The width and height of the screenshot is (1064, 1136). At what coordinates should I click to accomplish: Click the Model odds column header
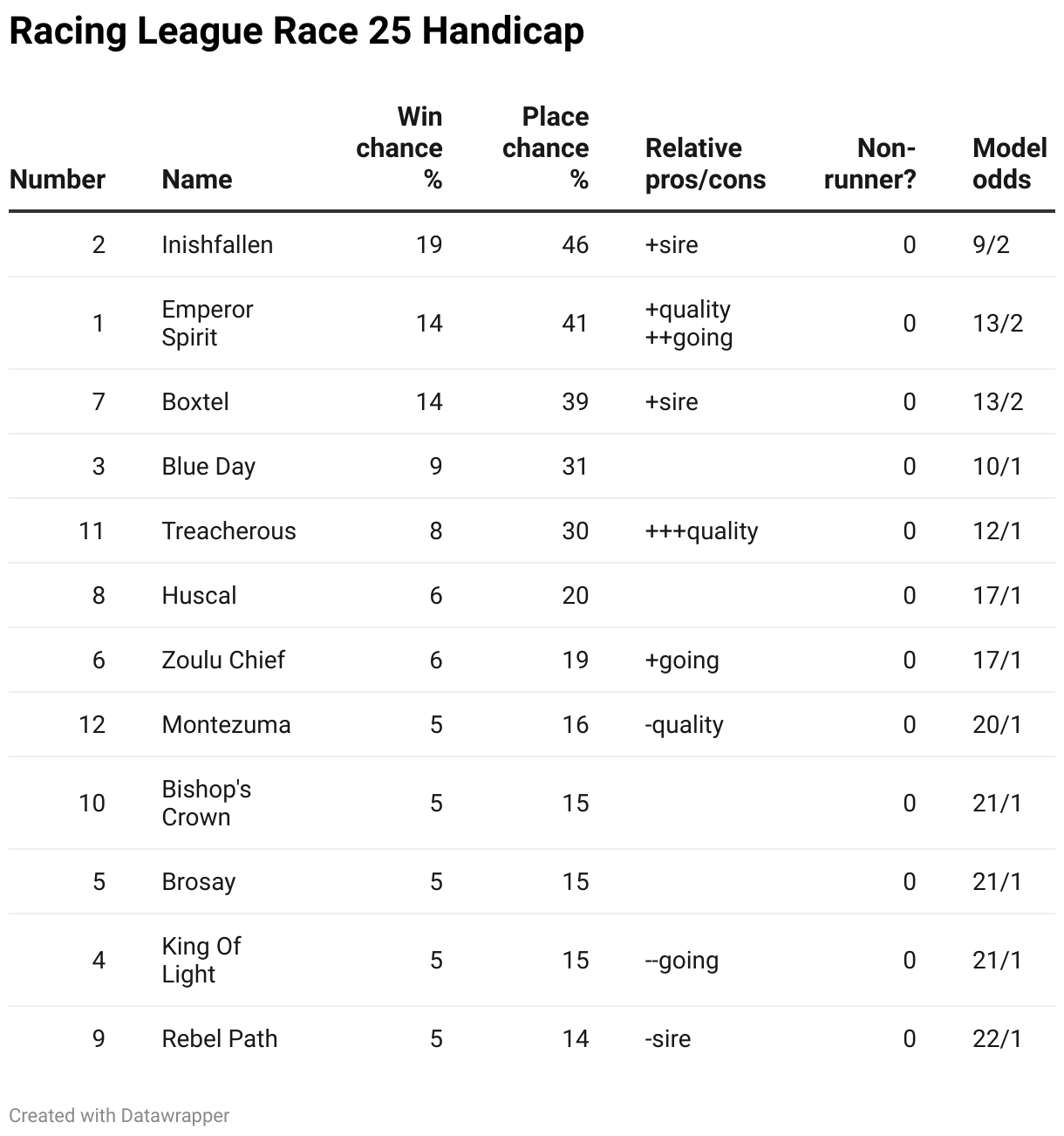(x=1009, y=164)
